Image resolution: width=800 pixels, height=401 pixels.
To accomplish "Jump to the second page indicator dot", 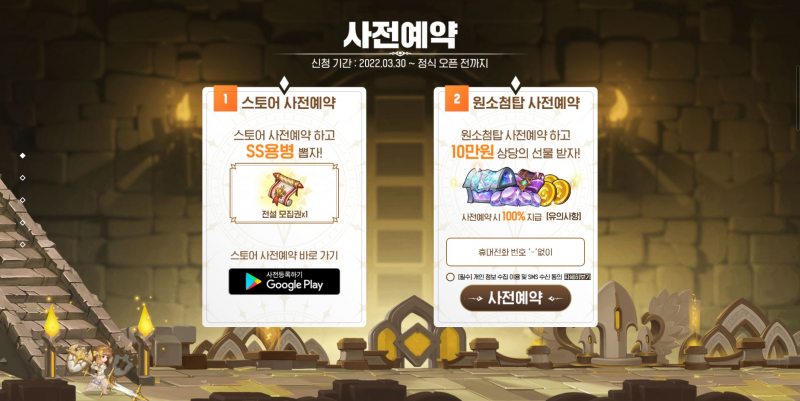I will click(x=22, y=178).
